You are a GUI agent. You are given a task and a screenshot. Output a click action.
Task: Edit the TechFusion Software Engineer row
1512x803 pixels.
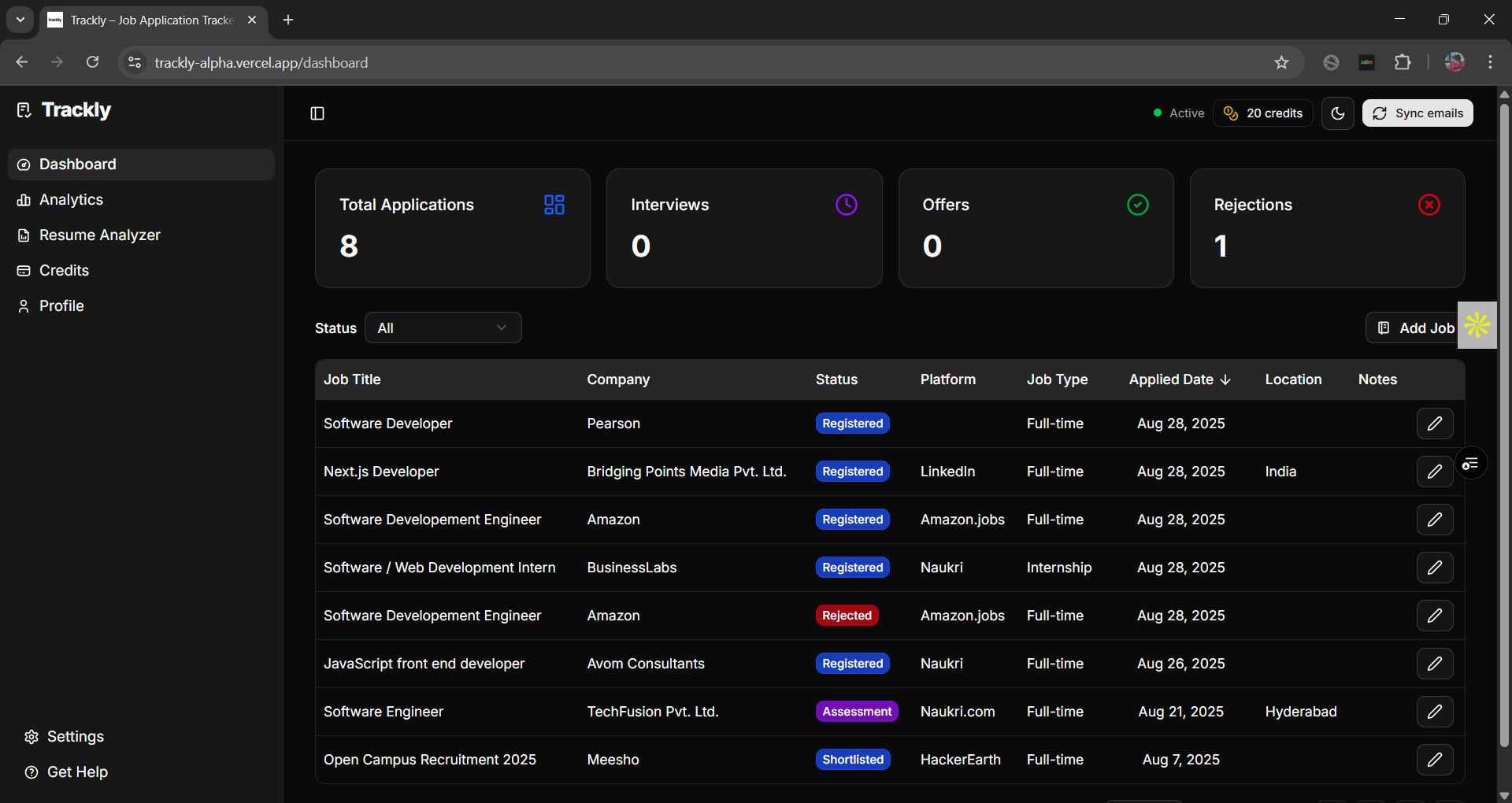tap(1435, 712)
